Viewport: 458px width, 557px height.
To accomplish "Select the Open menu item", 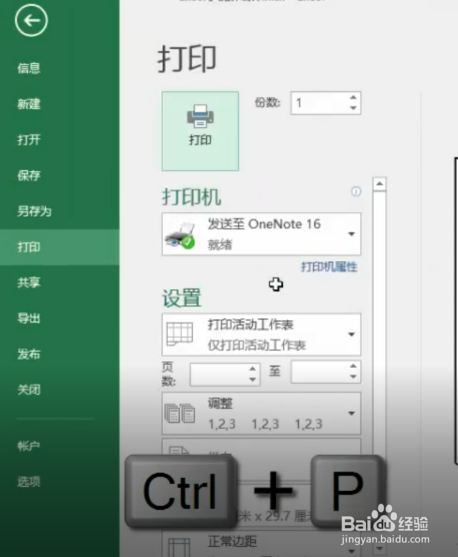I will click(x=29, y=140).
